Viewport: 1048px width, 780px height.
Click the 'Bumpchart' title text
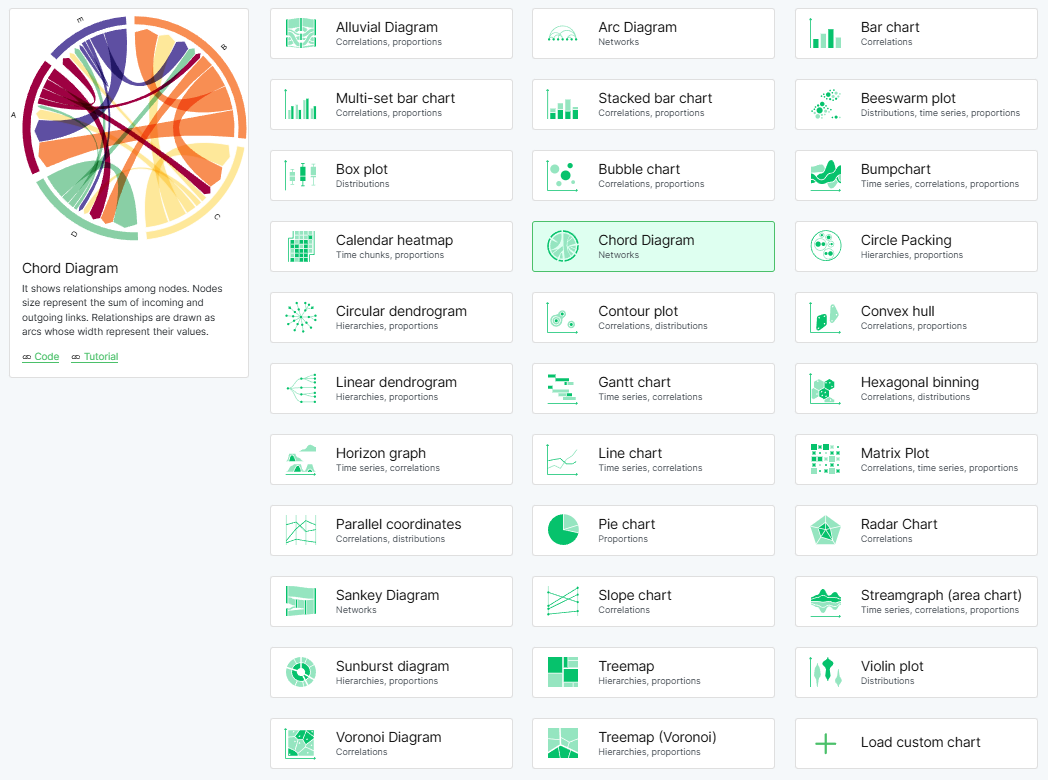896,169
